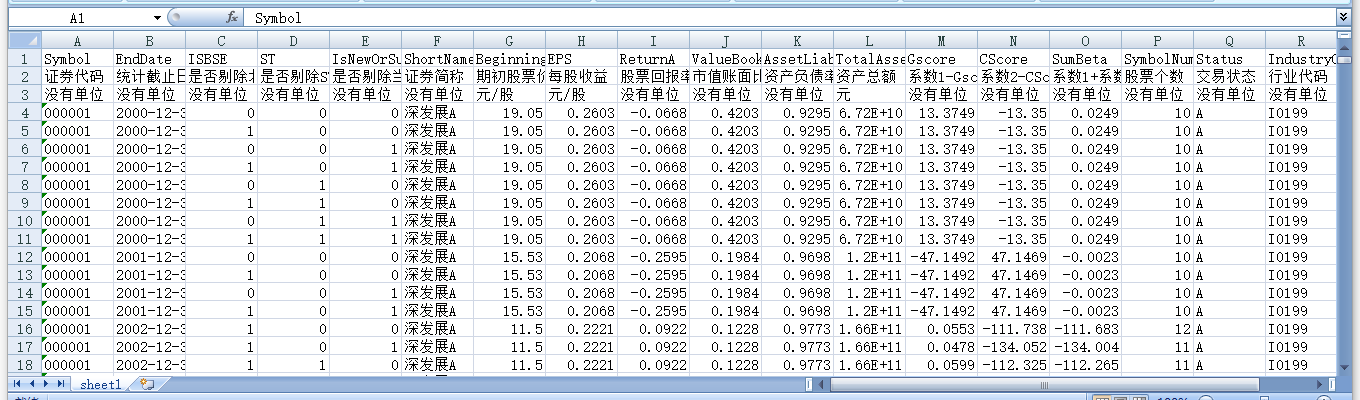Click the CScore value -134.052
The image size is (1360, 400).
click(1013, 347)
